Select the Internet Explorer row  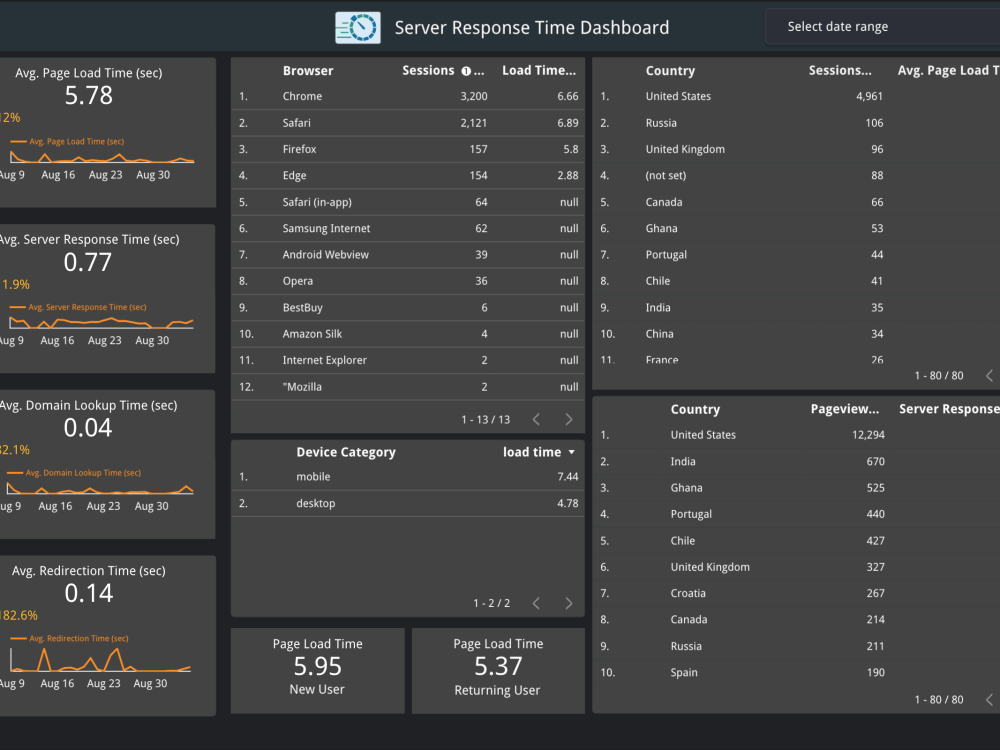pyautogui.click(x=408, y=360)
